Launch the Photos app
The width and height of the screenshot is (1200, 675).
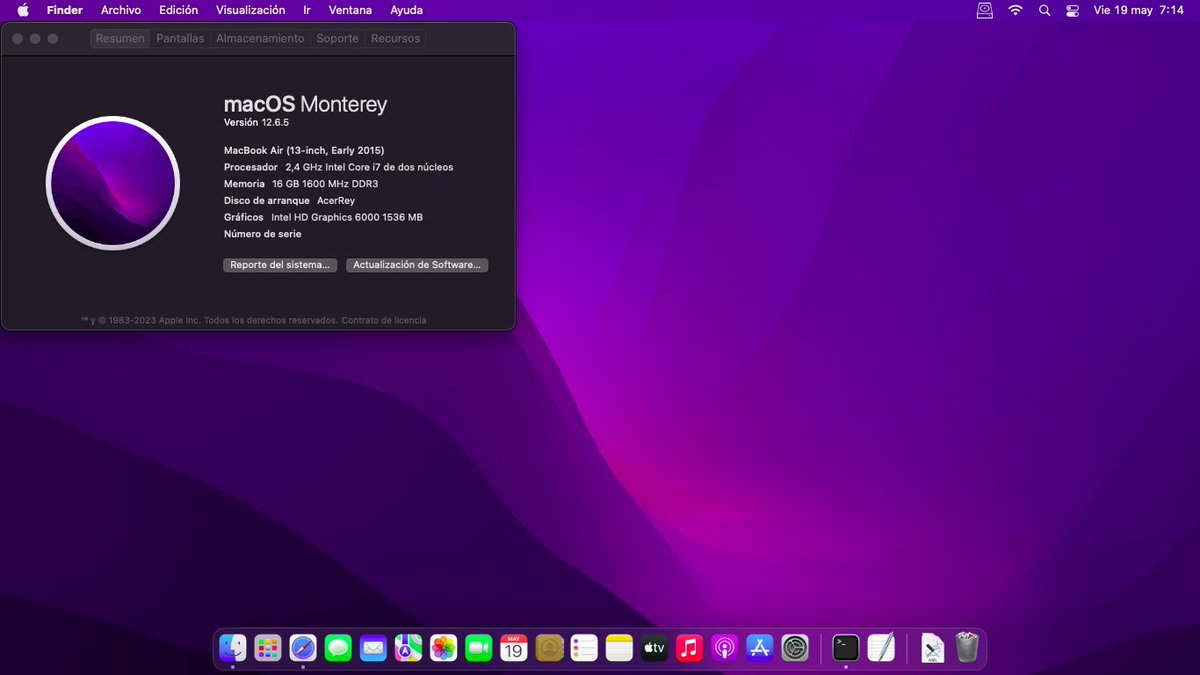(x=443, y=648)
